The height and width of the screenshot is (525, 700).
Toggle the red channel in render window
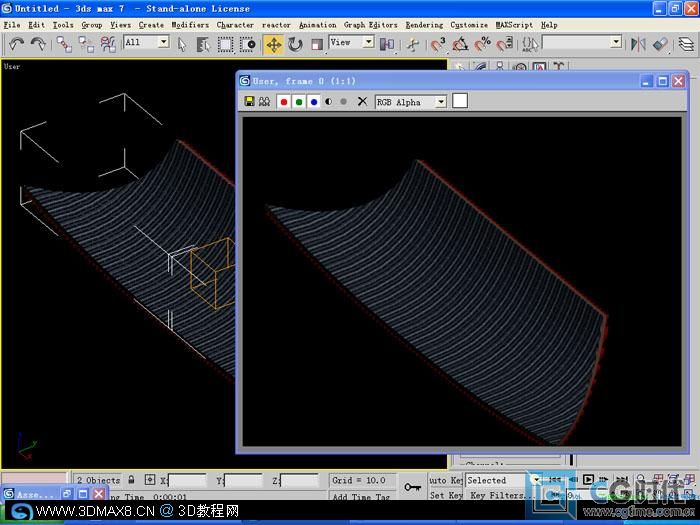283,102
